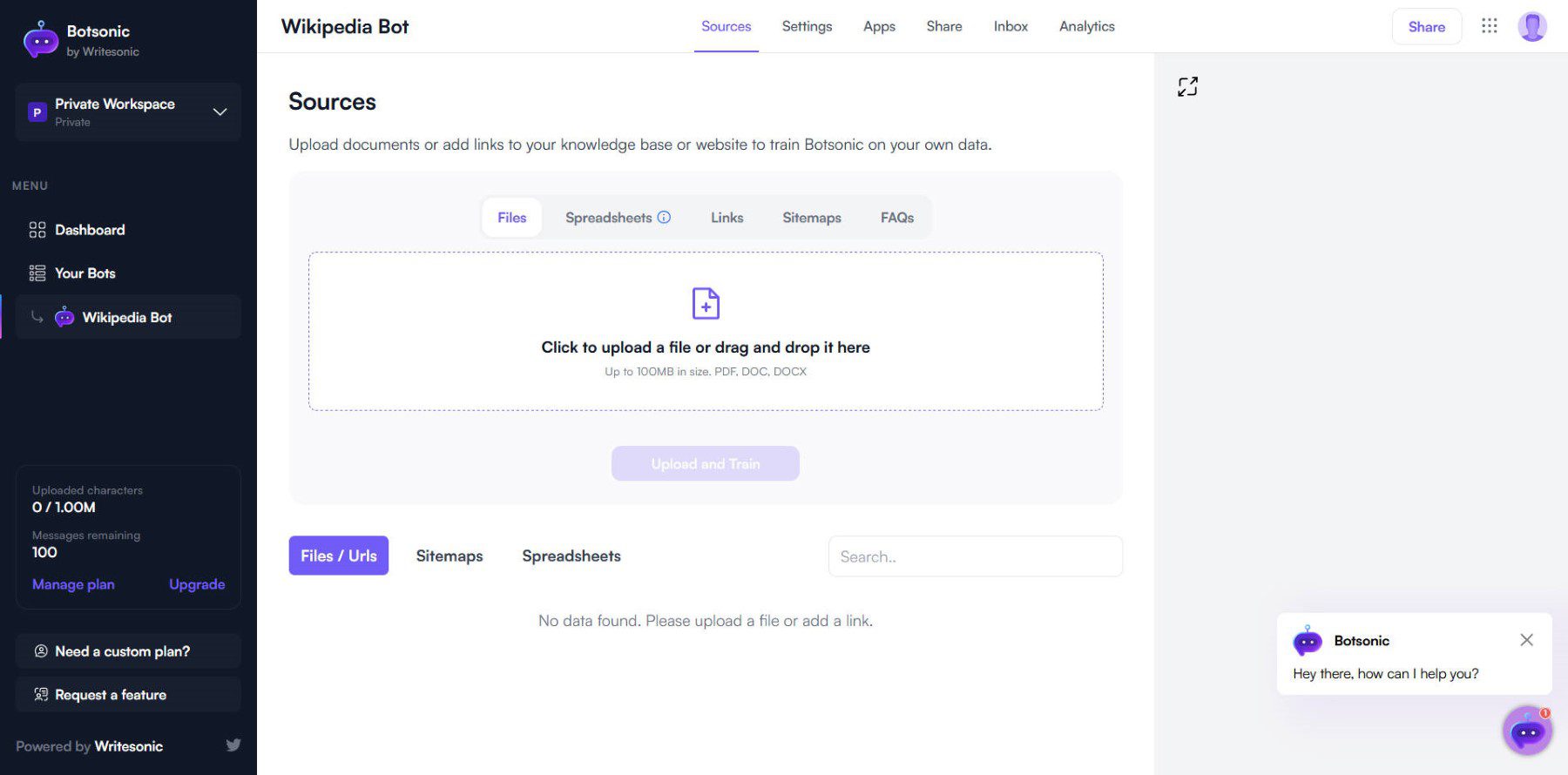Switch to the Links source tab
The width and height of the screenshot is (1568, 775).
tap(727, 217)
